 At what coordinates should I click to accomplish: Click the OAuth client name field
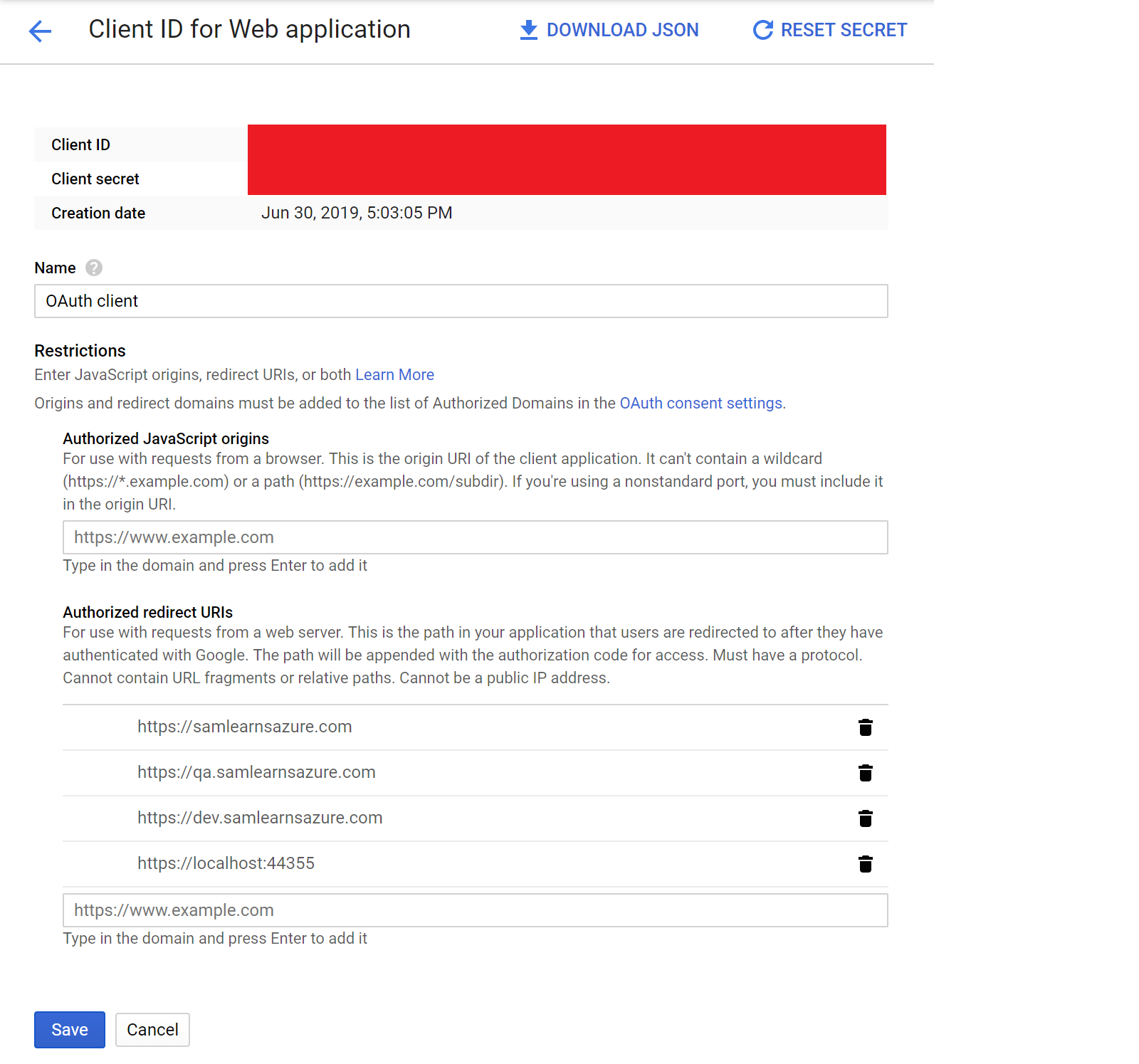tap(461, 301)
